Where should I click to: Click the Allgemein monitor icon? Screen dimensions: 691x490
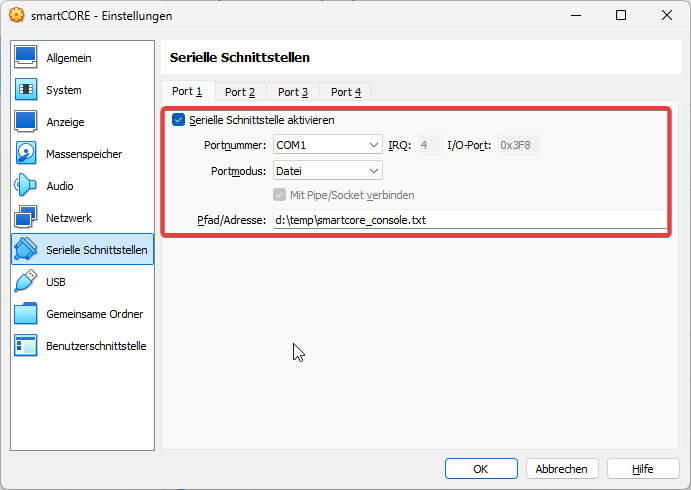(26, 57)
